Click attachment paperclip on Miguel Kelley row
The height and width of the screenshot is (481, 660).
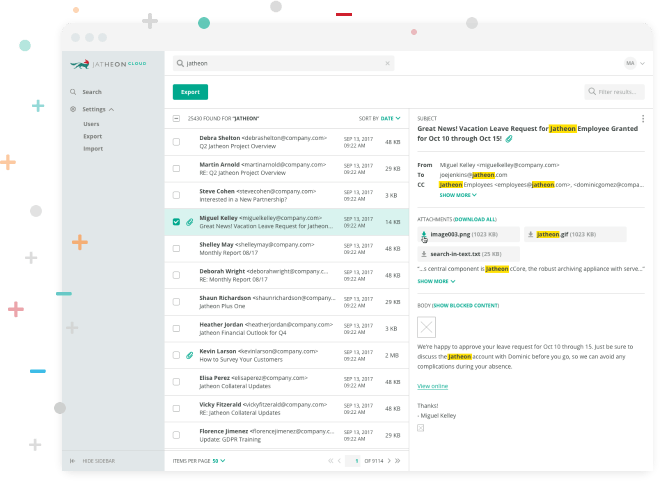coord(190,222)
